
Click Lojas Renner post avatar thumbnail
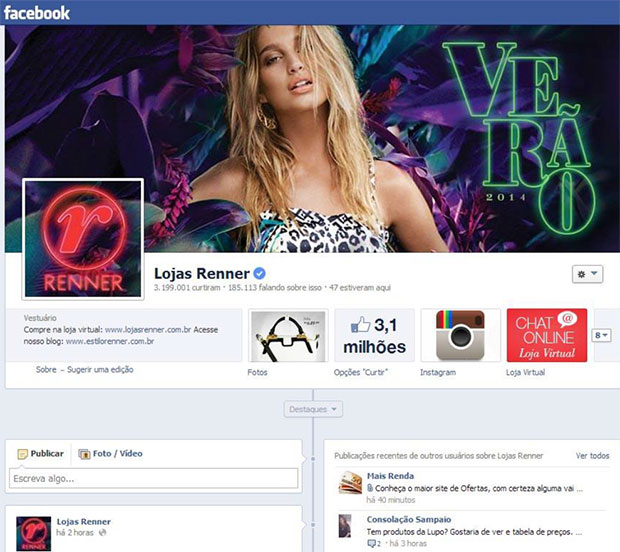pyautogui.click(x=34, y=533)
